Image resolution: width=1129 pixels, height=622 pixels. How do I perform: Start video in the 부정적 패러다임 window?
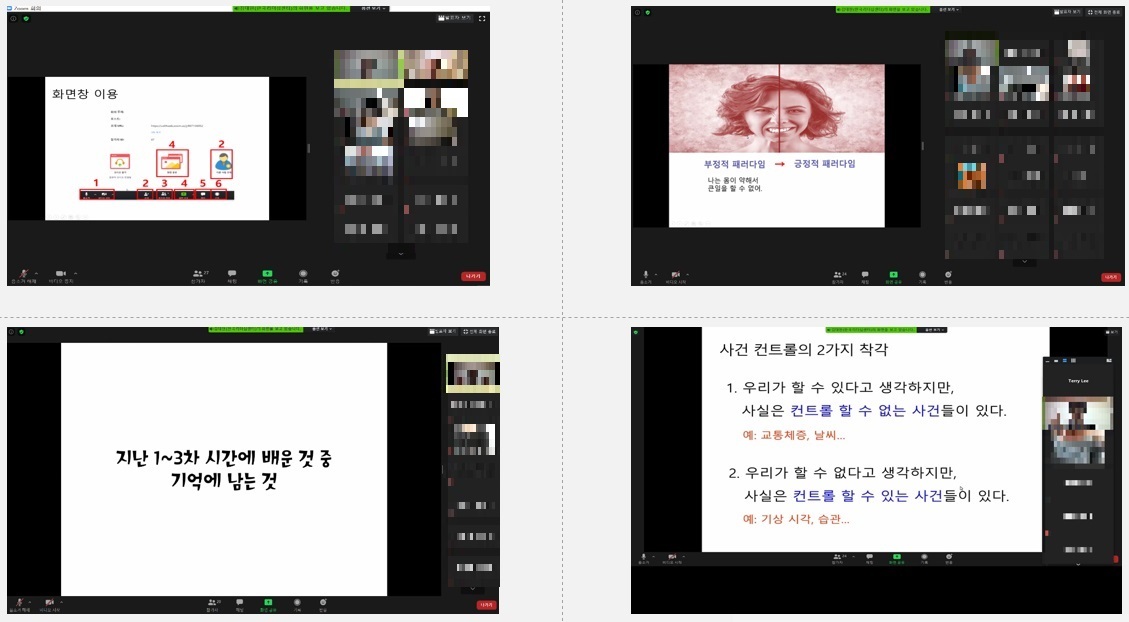(x=675, y=276)
